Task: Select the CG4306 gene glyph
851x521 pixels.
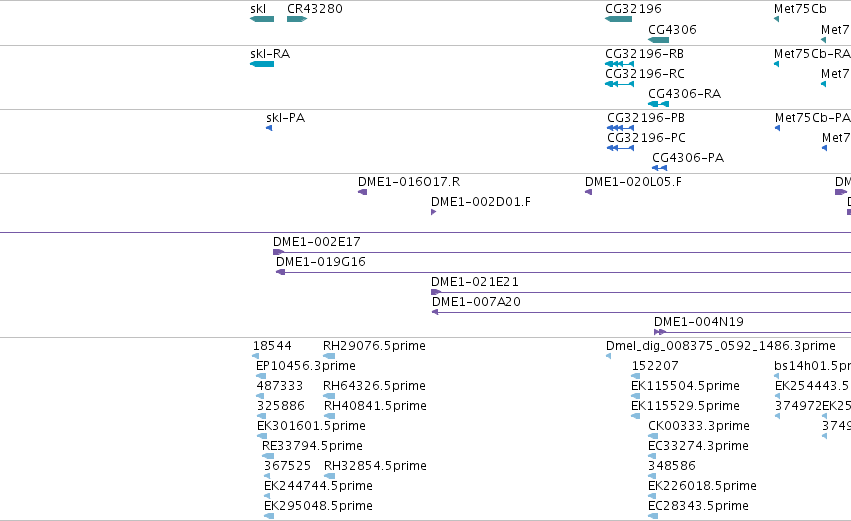Action: [x=658, y=40]
